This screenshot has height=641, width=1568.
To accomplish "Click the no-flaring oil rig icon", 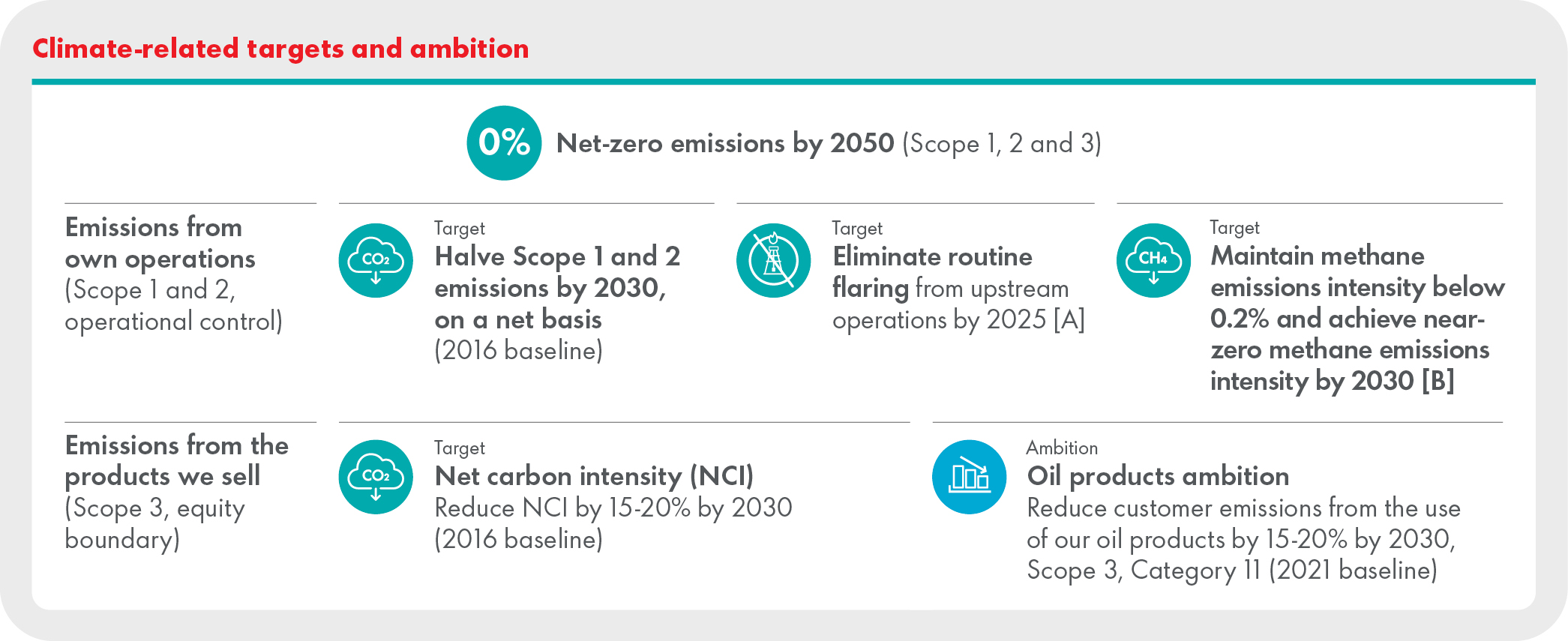I will tap(773, 261).
